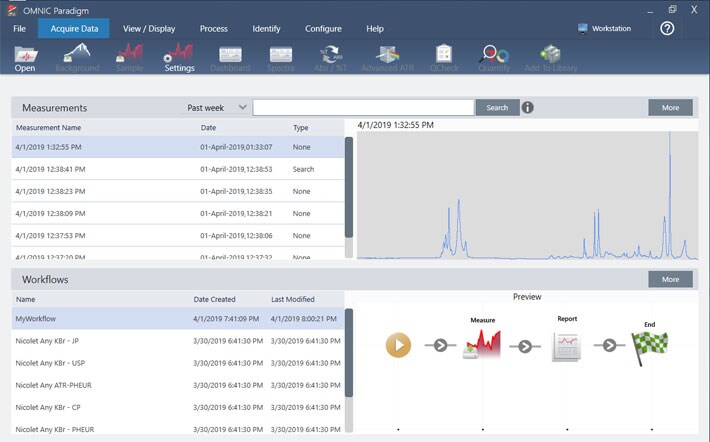Open the Dashboard toolbar icon
710x442 pixels.
[x=231, y=57]
